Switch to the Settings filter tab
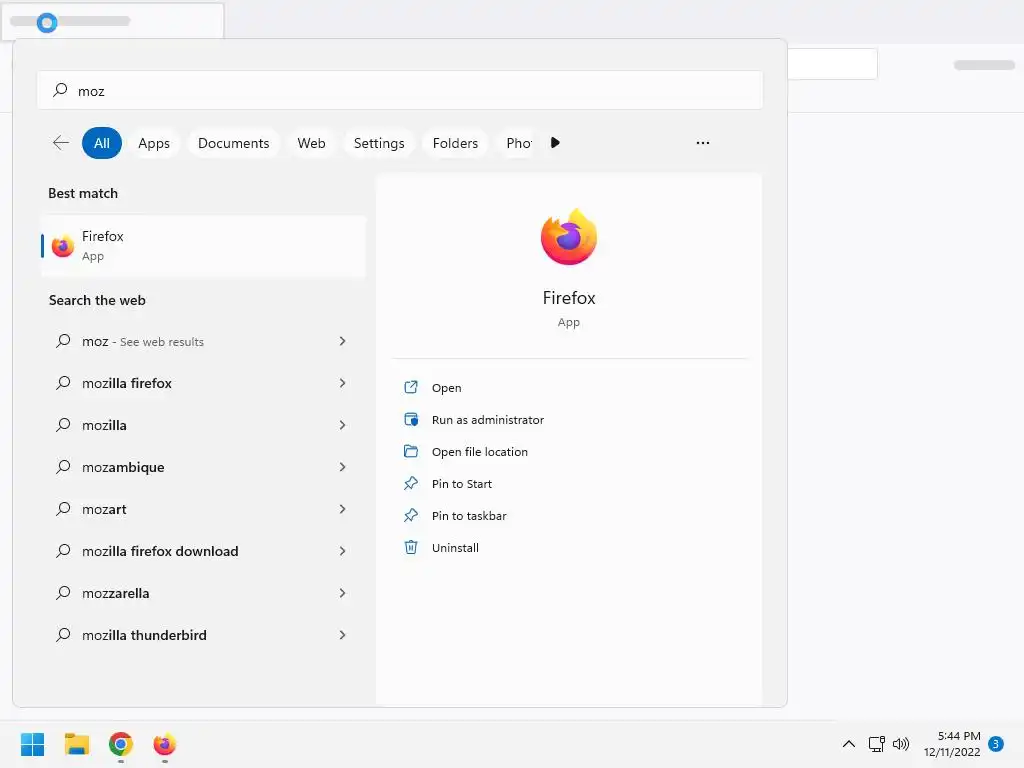 379,143
